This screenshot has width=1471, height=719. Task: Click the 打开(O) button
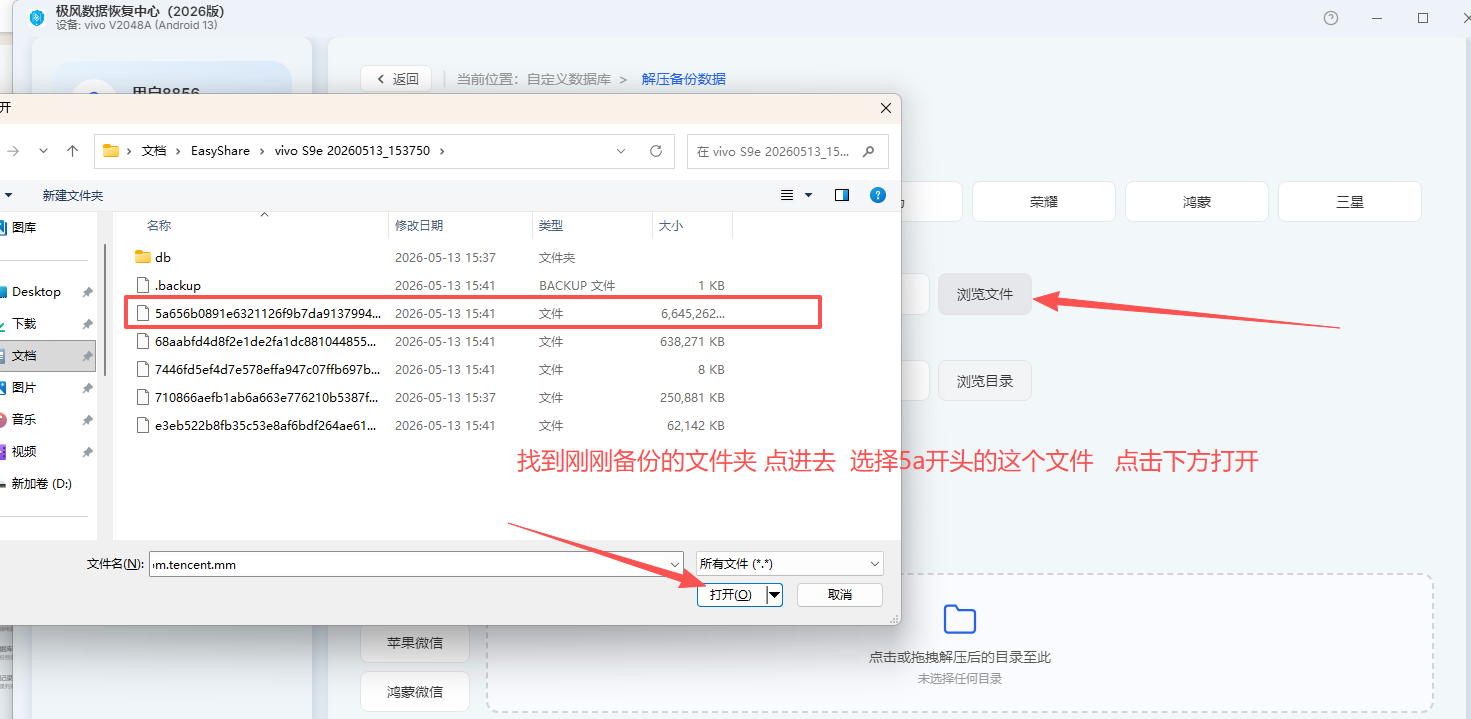(x=731, y=595)
